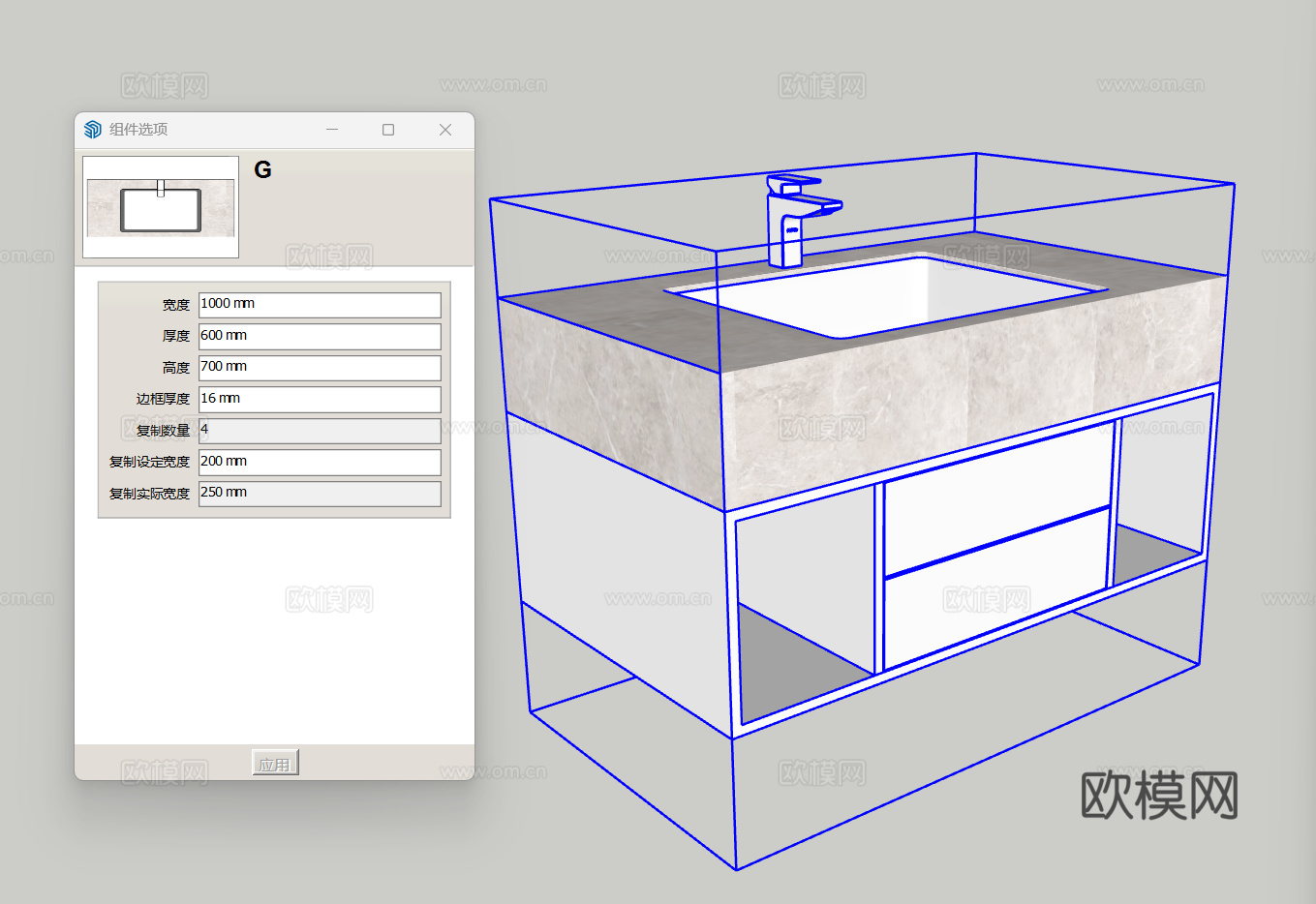Click the component name G

(262, 170)
